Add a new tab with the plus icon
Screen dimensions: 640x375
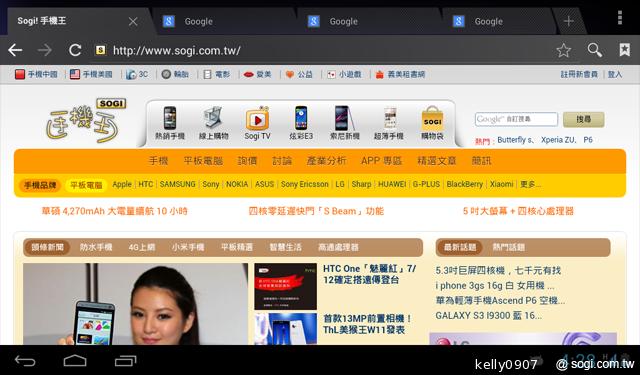(x=569, y=21)
